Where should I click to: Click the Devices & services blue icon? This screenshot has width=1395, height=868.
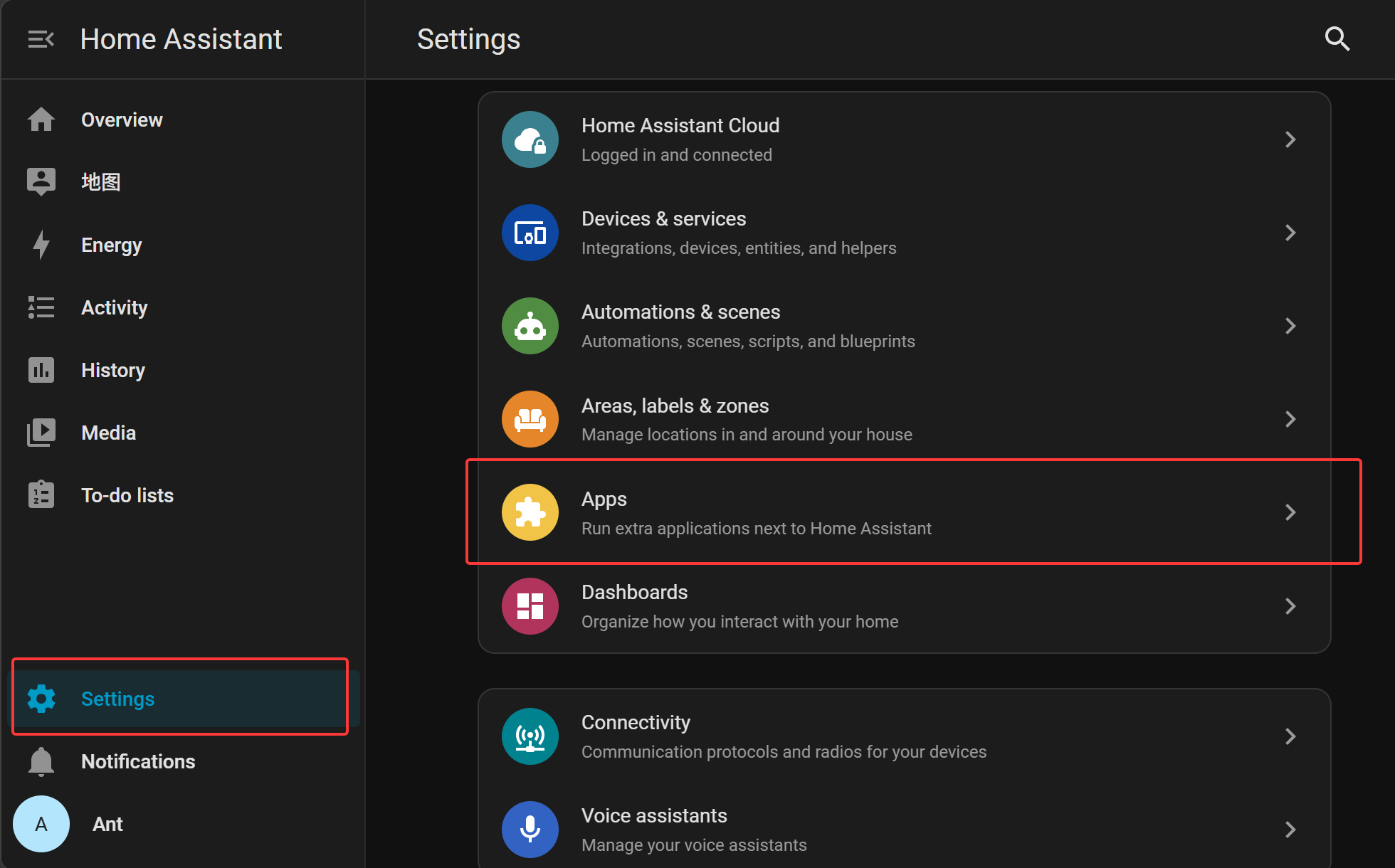(530, 233)
